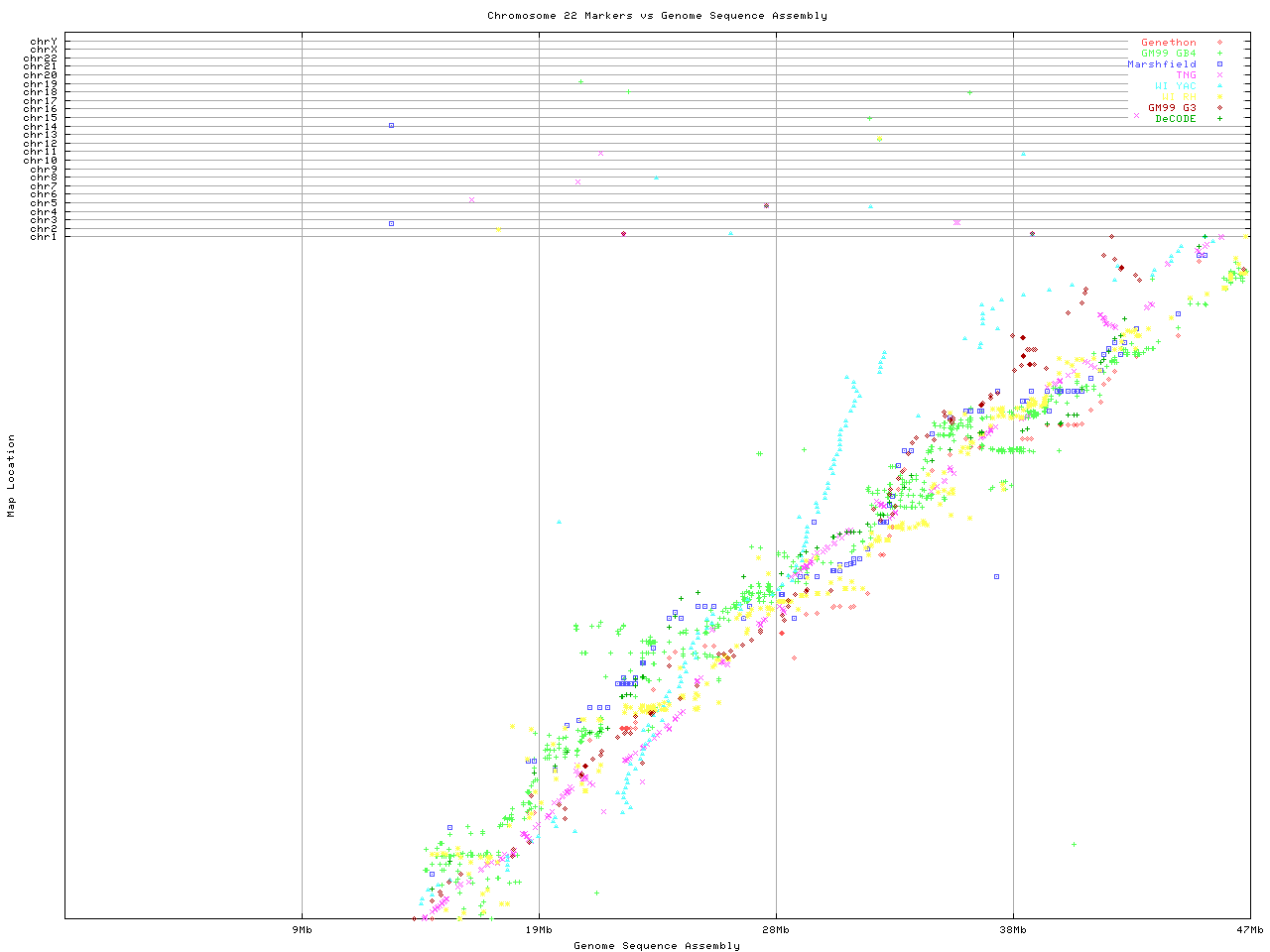Click the Genome Sequence Assembly x-axis title
Viewport: 1270px width, 952px height.
click(657, 946)
